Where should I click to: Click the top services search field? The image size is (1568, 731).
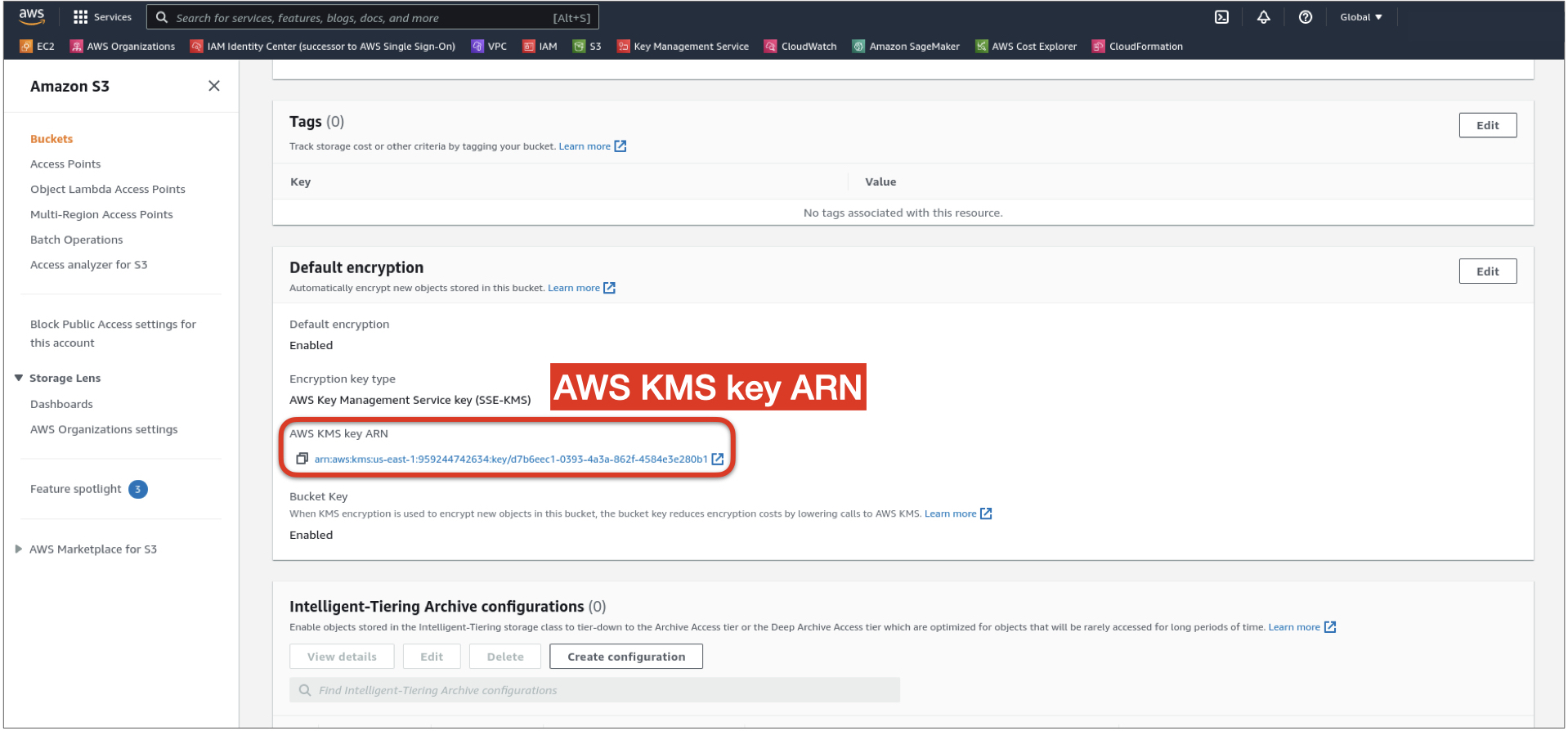click(x=373, y=17)
